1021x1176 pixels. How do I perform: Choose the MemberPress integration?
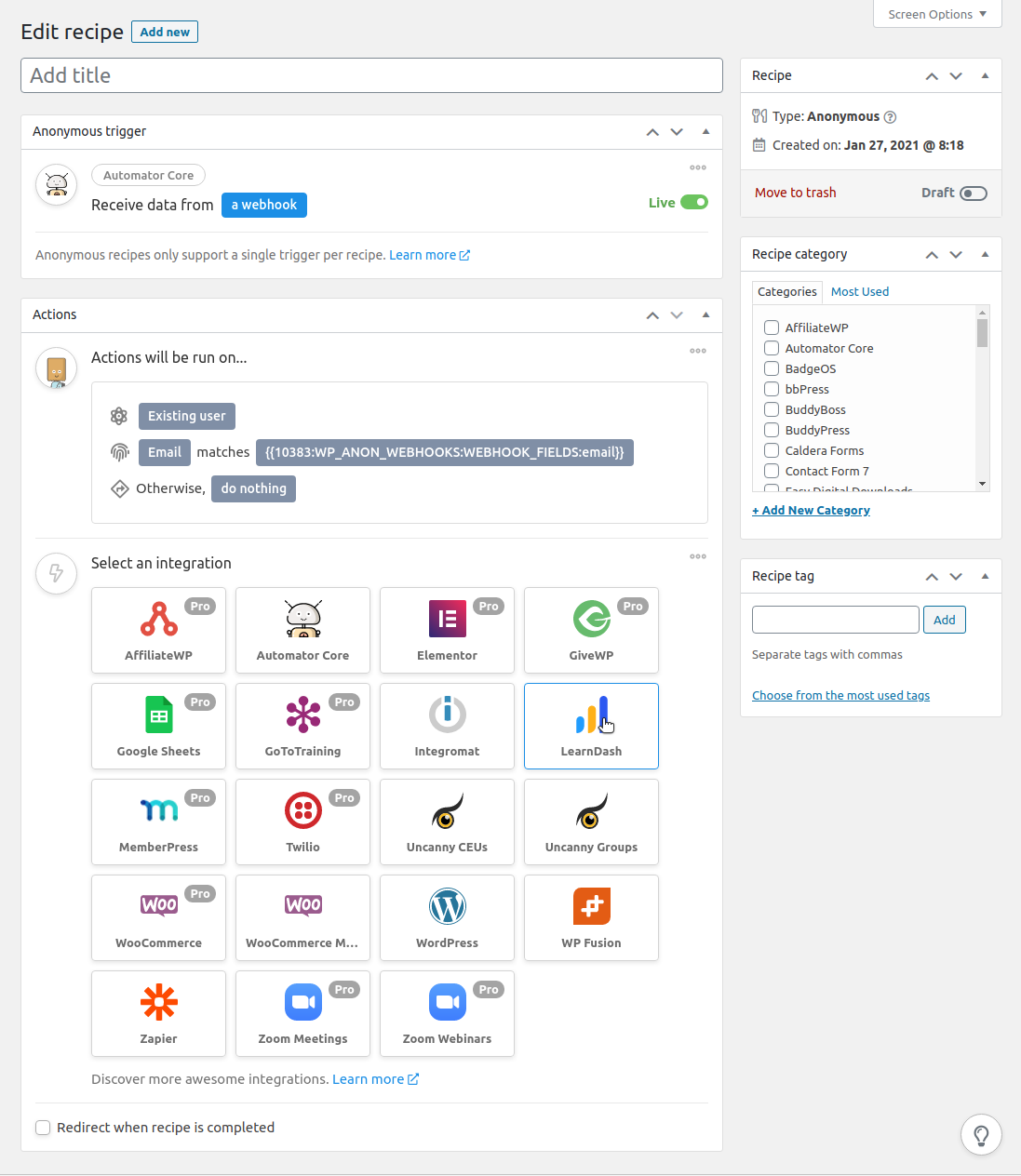pos(158,822)
